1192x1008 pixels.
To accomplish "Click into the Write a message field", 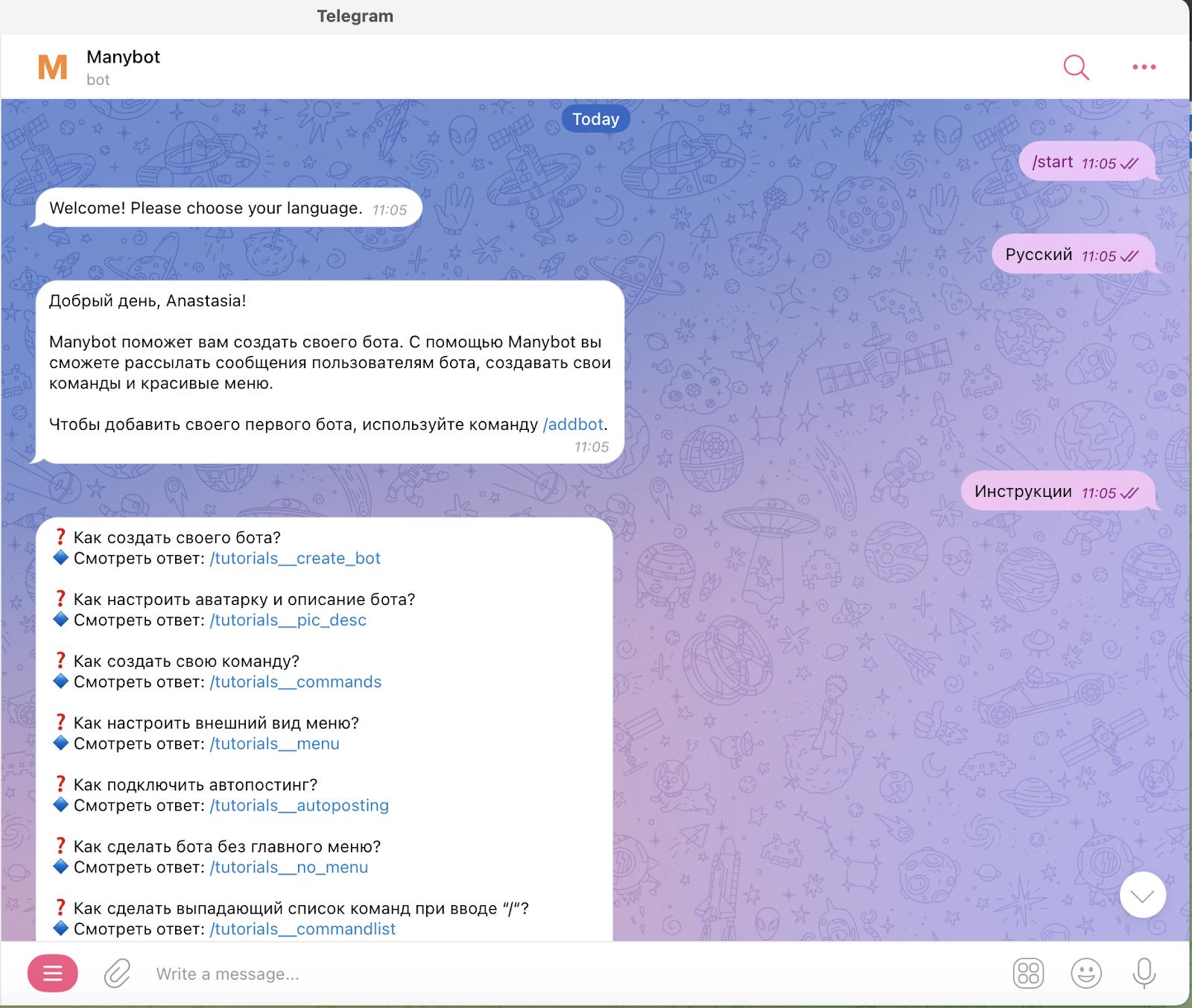I will click(x=521, y=974).
